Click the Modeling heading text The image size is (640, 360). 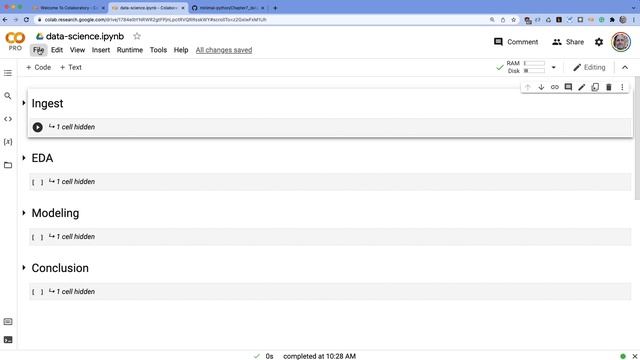(55, 213)
